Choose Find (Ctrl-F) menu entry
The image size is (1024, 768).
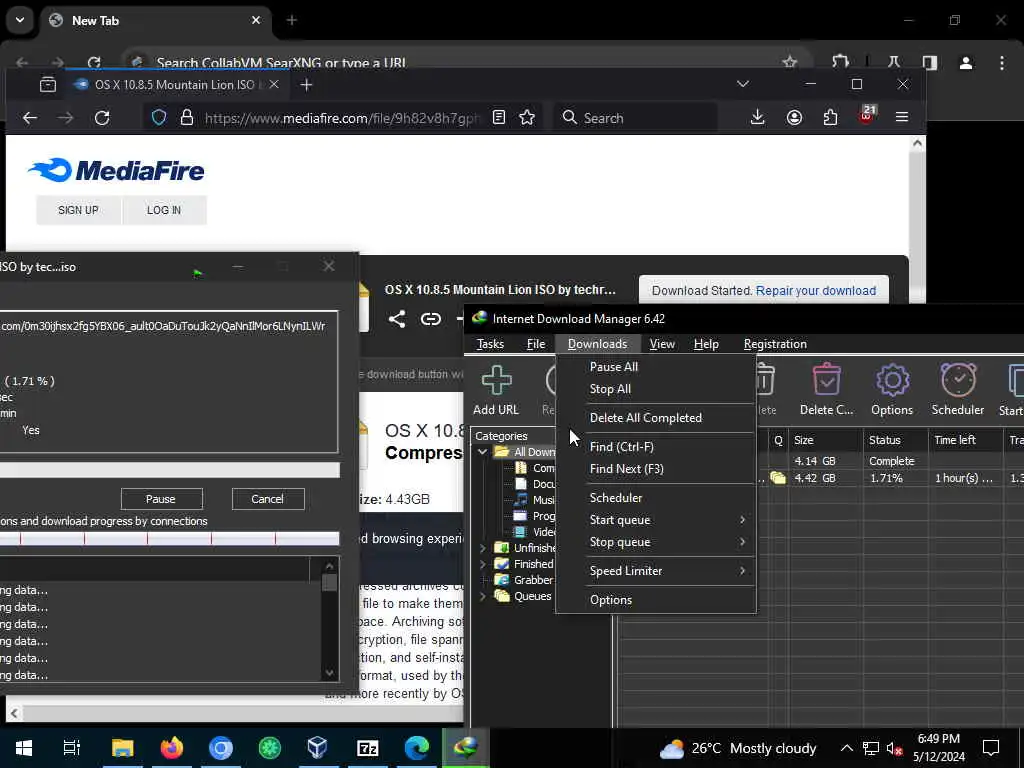pyautogui.click(x=656, y=447)
